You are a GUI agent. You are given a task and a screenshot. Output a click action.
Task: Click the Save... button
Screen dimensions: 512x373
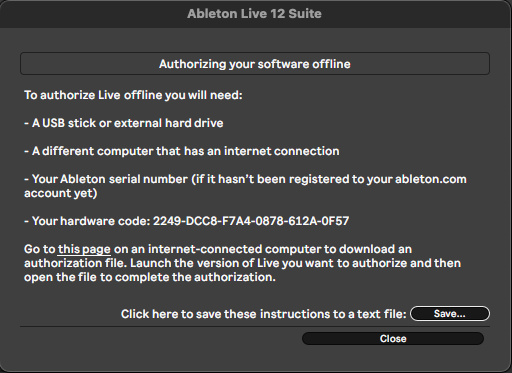(450, 314)
